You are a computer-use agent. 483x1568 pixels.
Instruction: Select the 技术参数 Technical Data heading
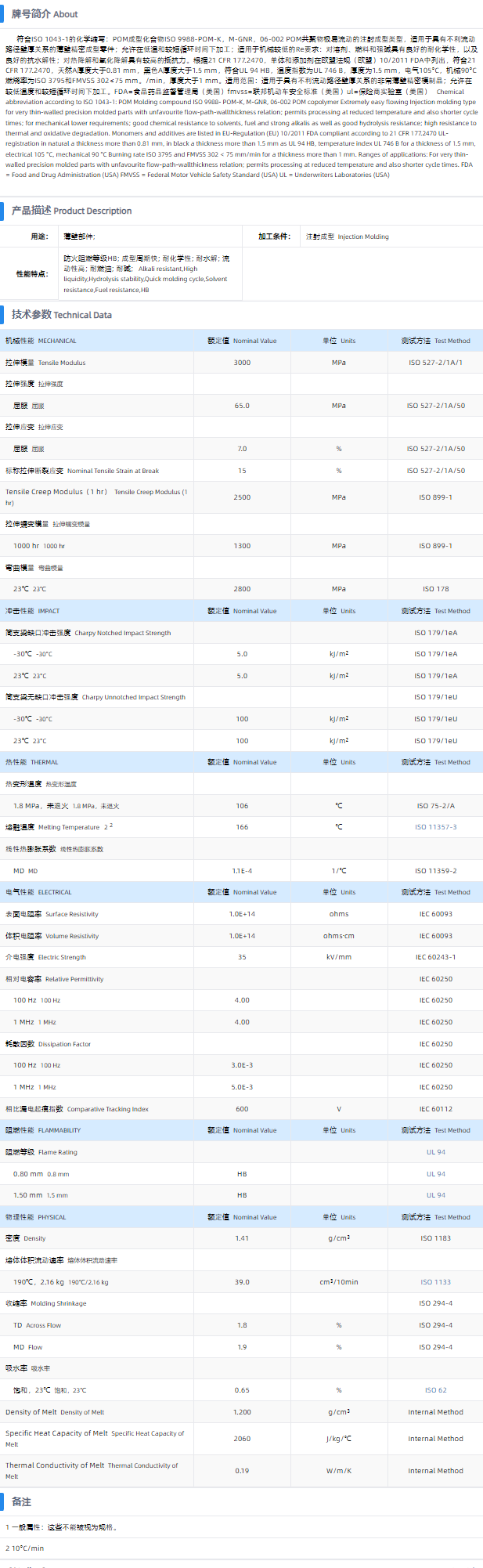(x=61, y=315)
